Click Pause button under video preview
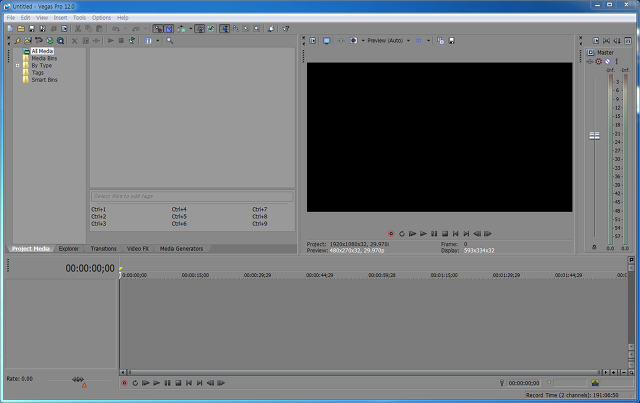Image resolution: width=640 pixels, height=403 pixels. click(x=434, y=234)
